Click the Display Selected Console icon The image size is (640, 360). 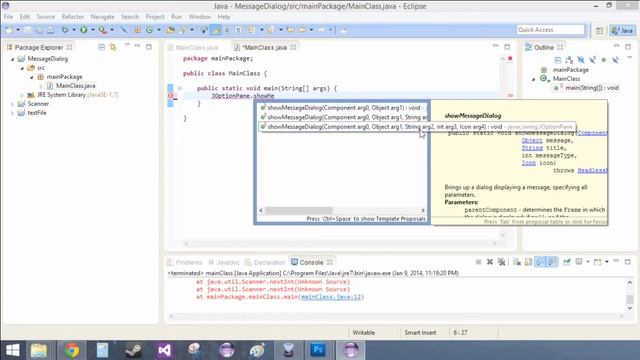[x=579, y=262]
